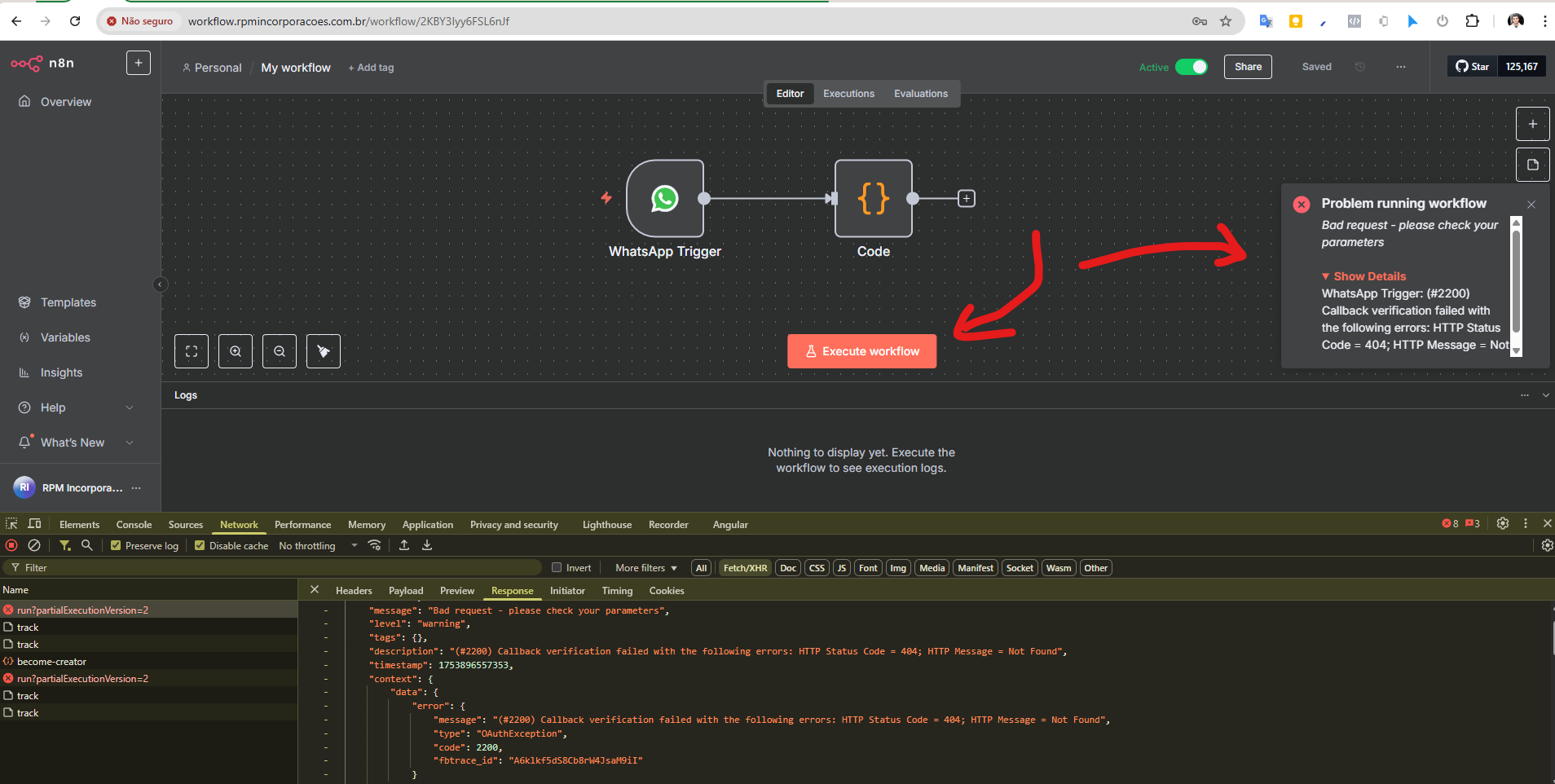Open the workflow three-dot menu
Viewport: 1555px width, 784px height.
(1400, 67)
